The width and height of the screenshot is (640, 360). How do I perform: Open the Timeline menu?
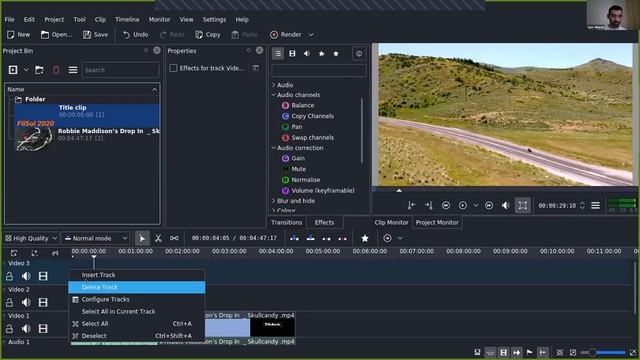pos(127,19)
